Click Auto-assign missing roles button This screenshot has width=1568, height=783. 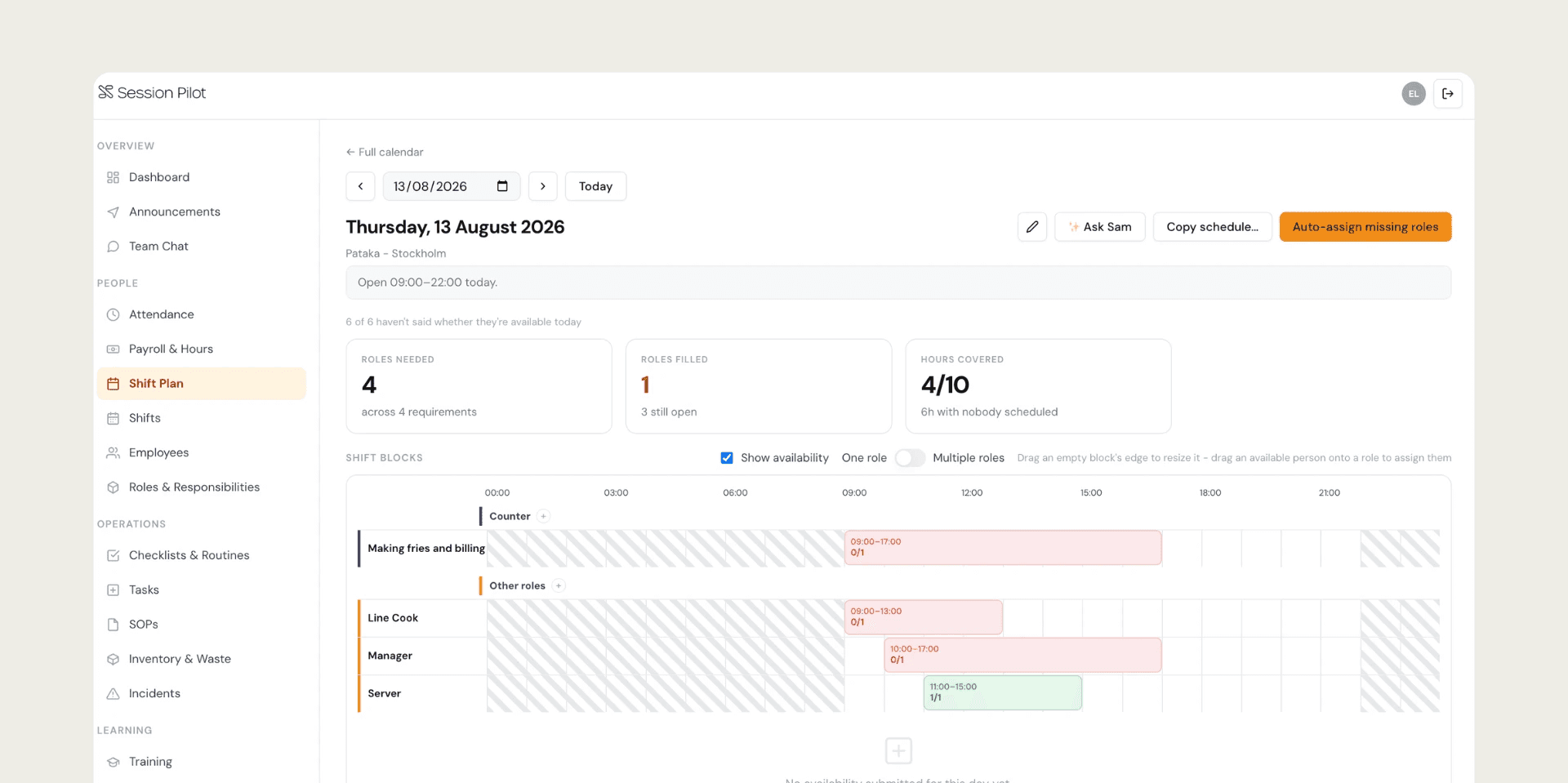(x=1365, y=227)
